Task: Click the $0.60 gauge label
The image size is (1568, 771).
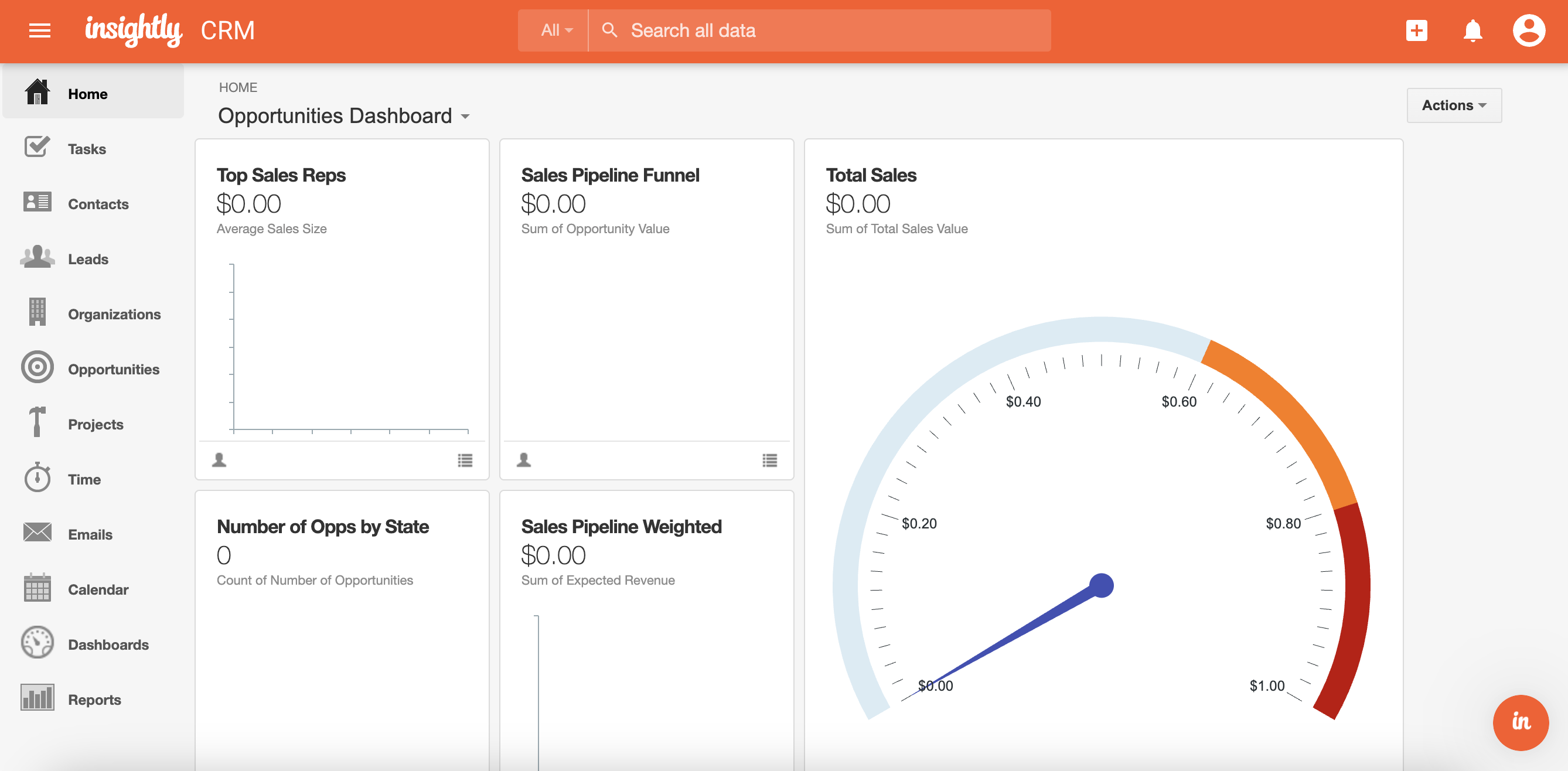Action: (x=1178, y=402)
